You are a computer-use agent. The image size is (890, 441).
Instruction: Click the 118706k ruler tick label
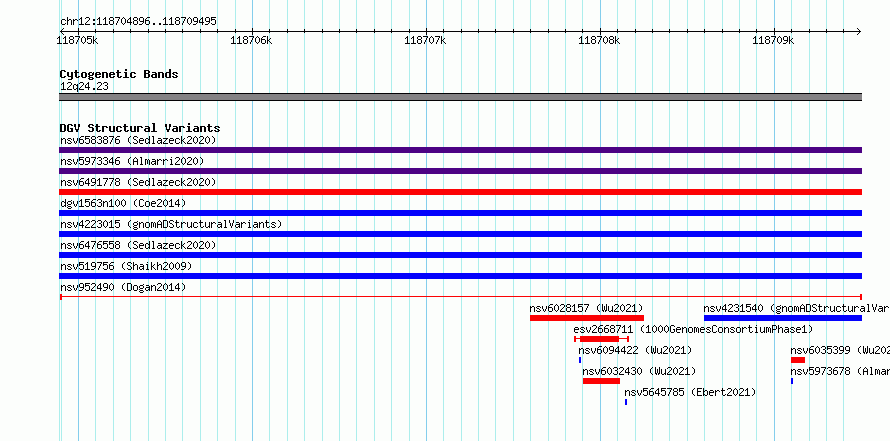click(251, 40)
